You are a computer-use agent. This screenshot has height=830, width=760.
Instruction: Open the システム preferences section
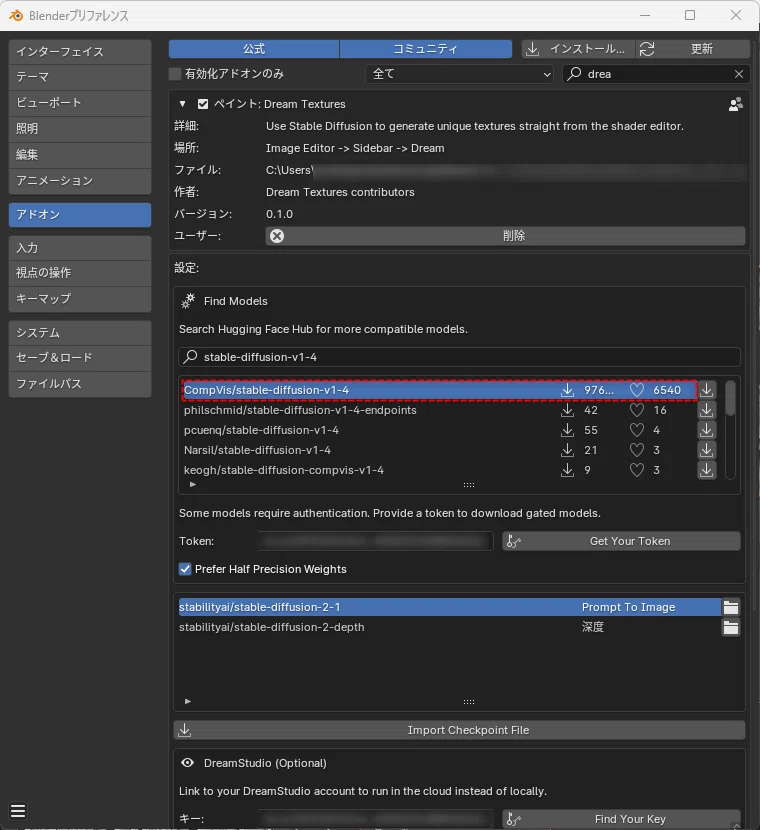point(80,333)
